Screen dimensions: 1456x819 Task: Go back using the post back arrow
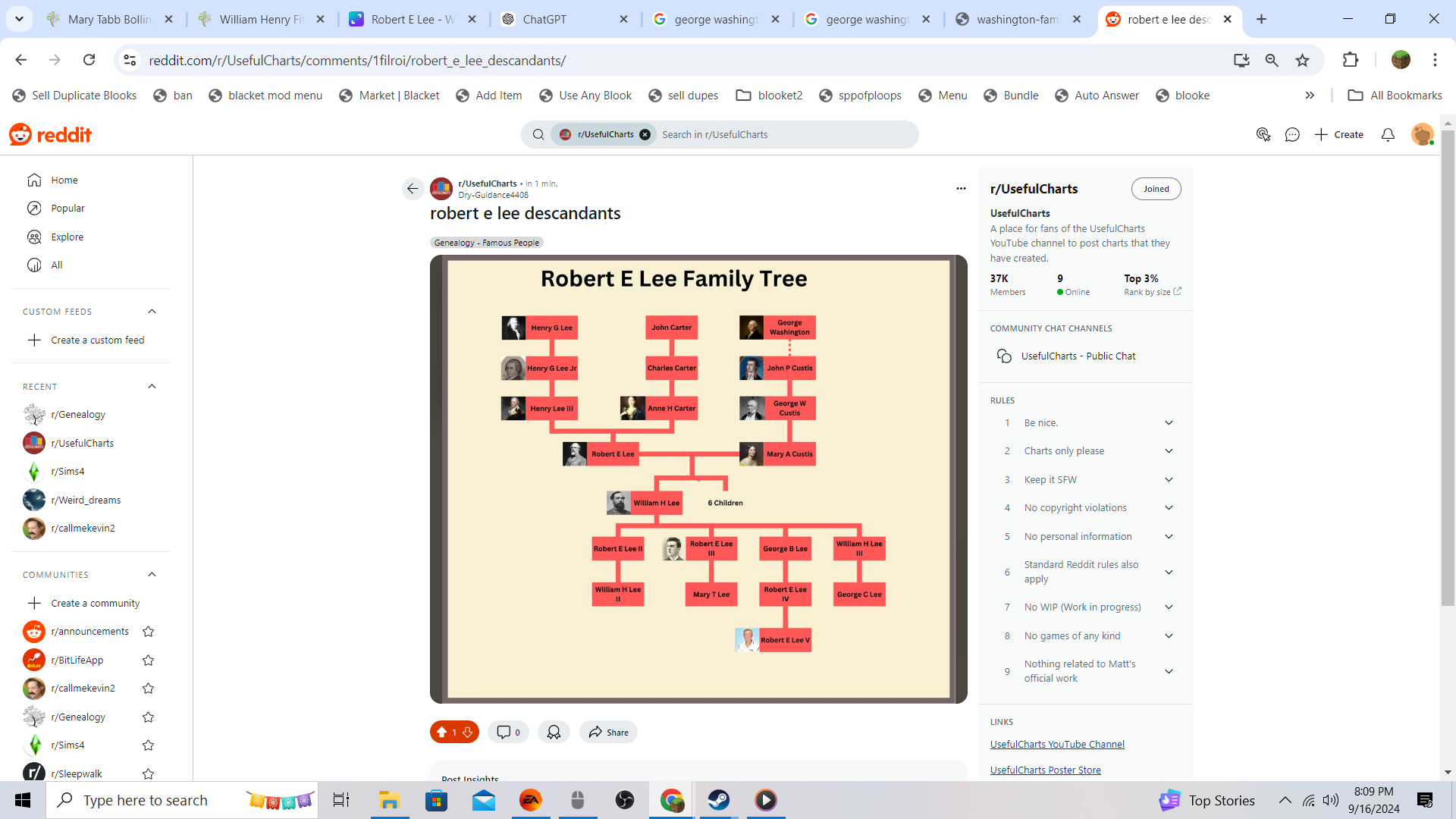[413, 189]
